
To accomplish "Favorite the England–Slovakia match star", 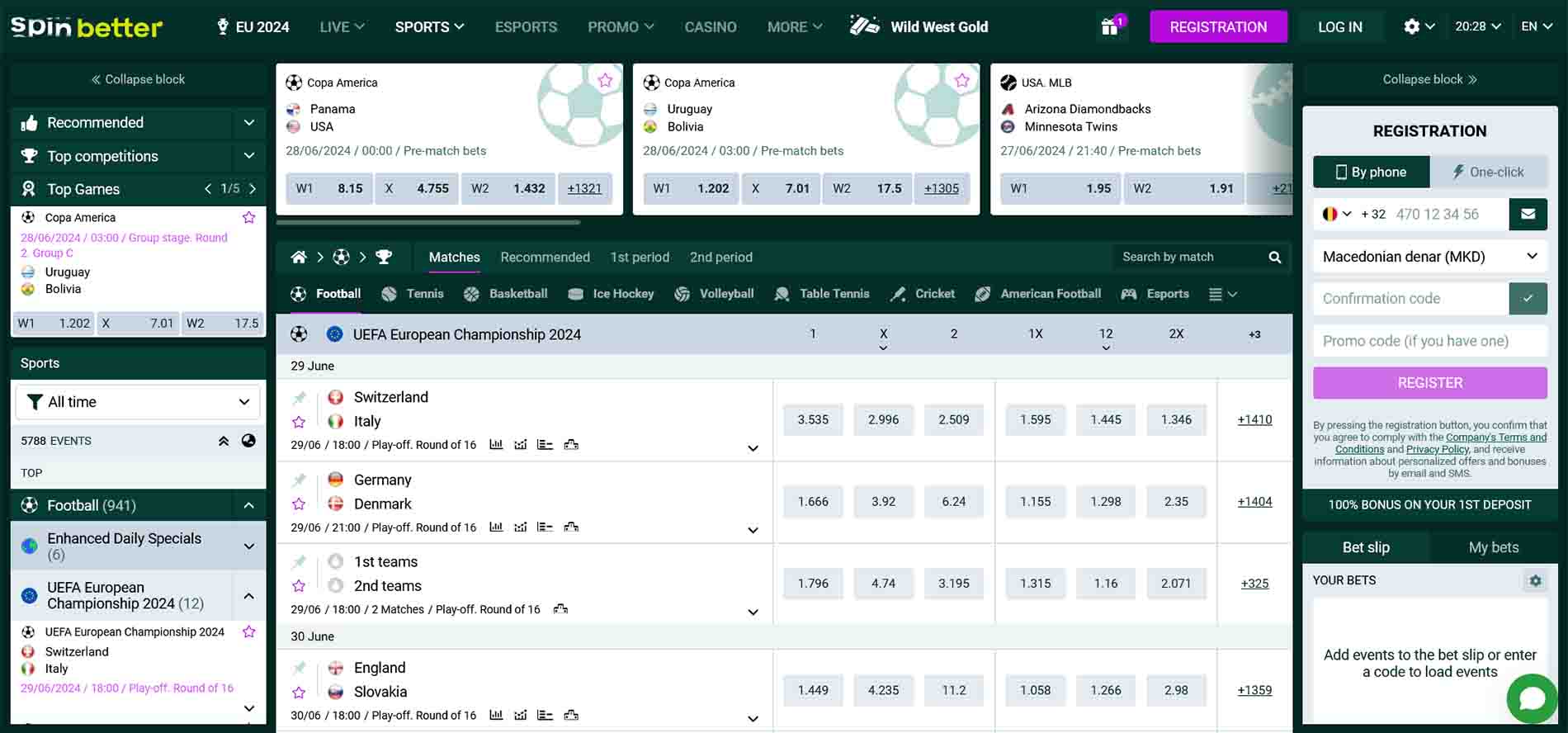I will [x=299, y=692].
